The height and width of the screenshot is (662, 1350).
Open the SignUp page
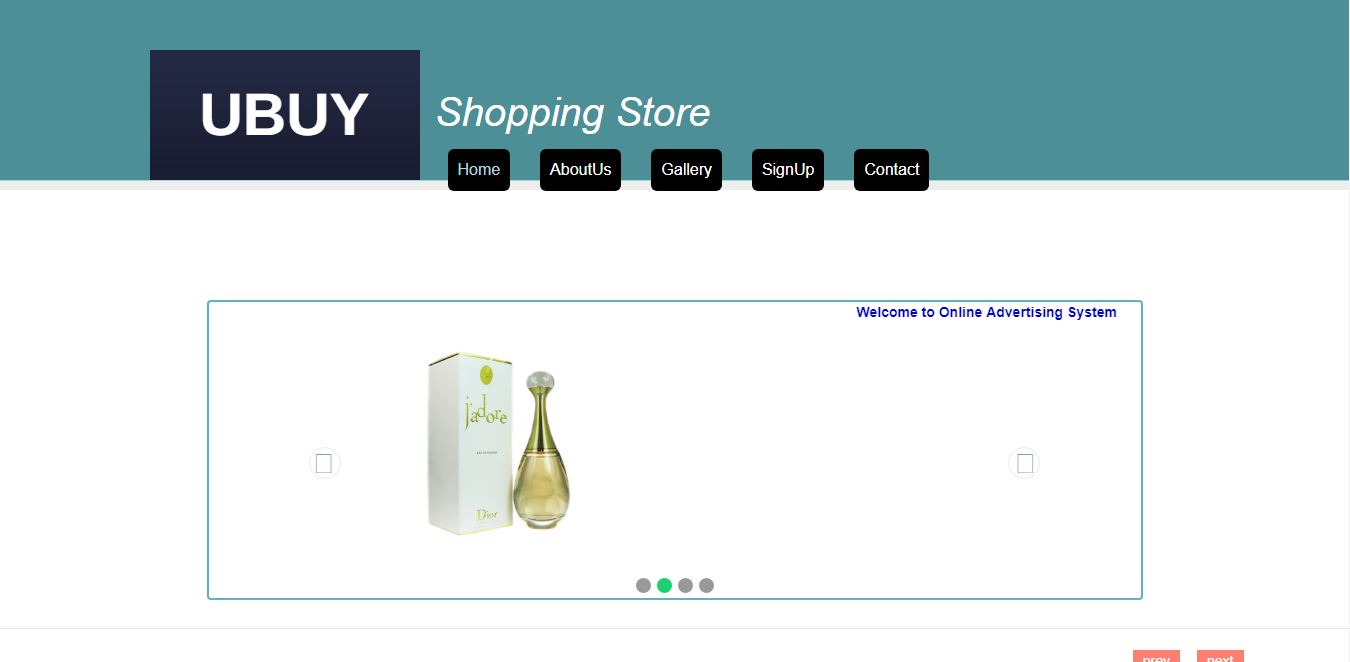[x=788, y=170]
